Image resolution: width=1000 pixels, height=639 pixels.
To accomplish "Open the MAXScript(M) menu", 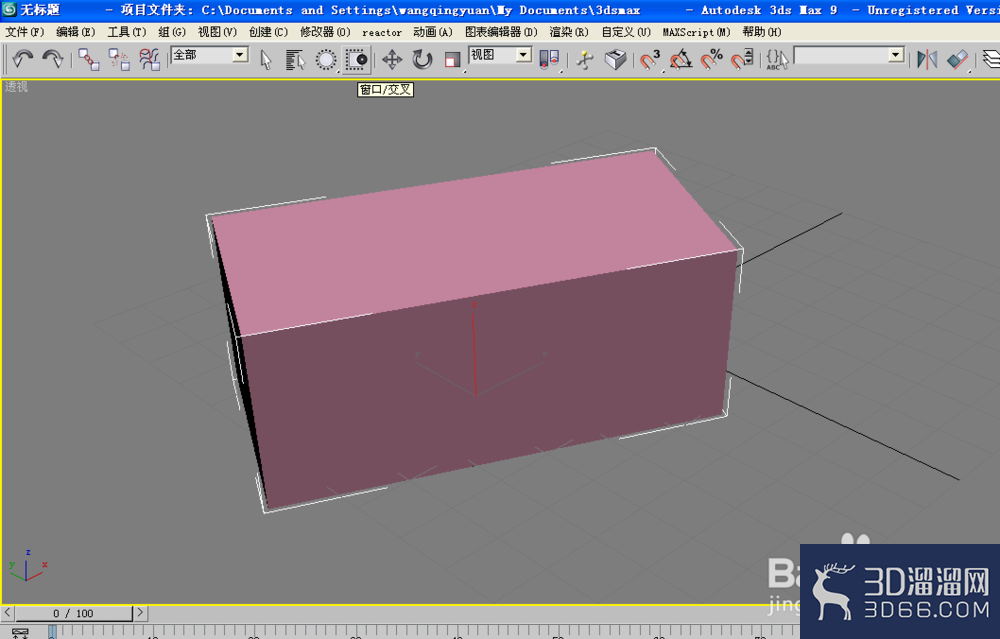I will click(696, 32).
